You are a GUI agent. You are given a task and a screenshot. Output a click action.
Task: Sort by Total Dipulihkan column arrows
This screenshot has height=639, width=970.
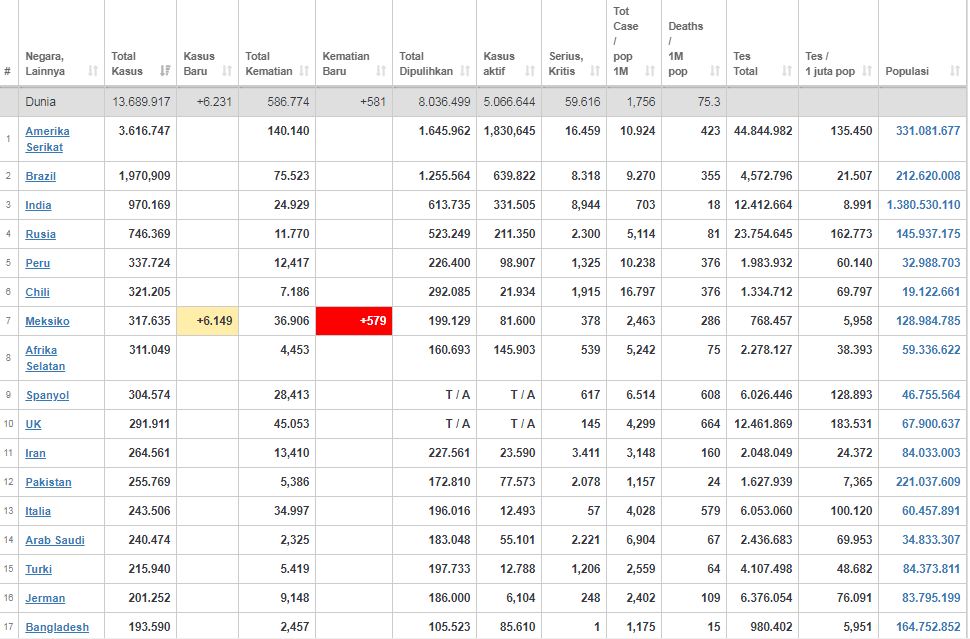click(465, 71)
